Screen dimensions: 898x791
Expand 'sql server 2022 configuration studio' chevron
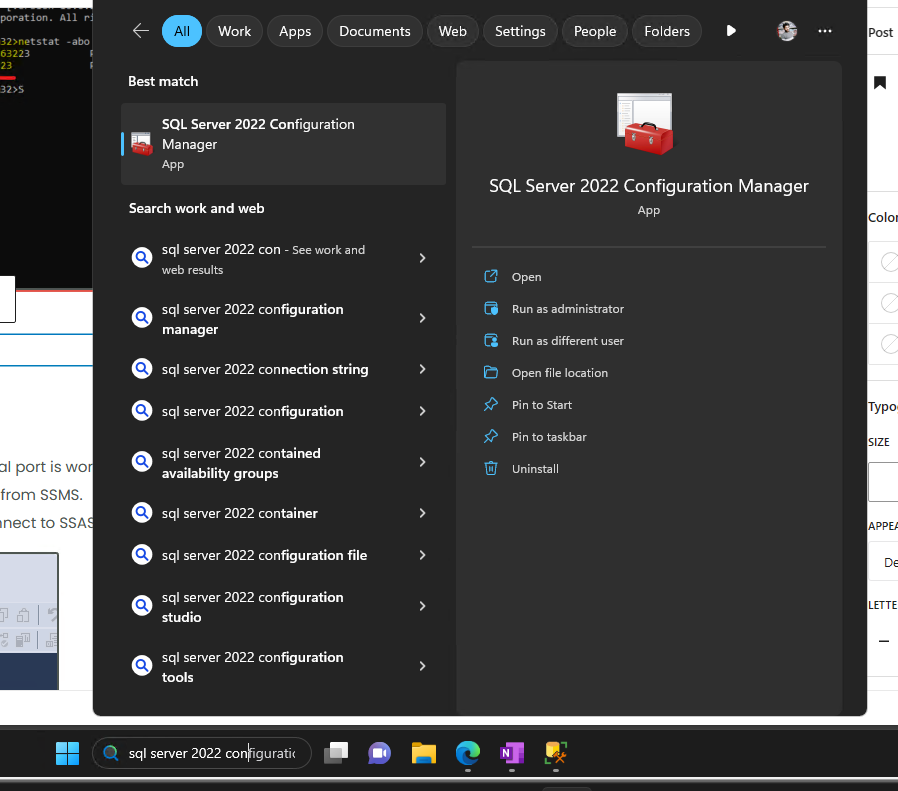coord(422,606)
